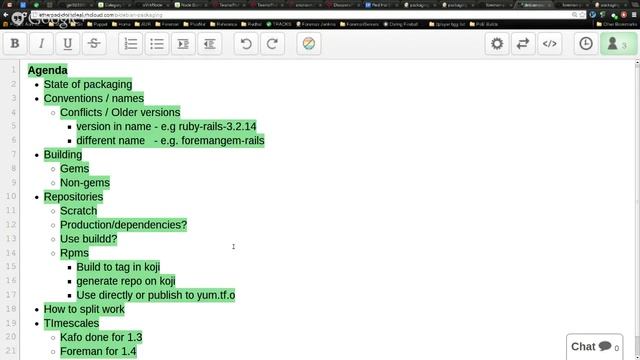Click the 'Building' bullet

[63, 155]
